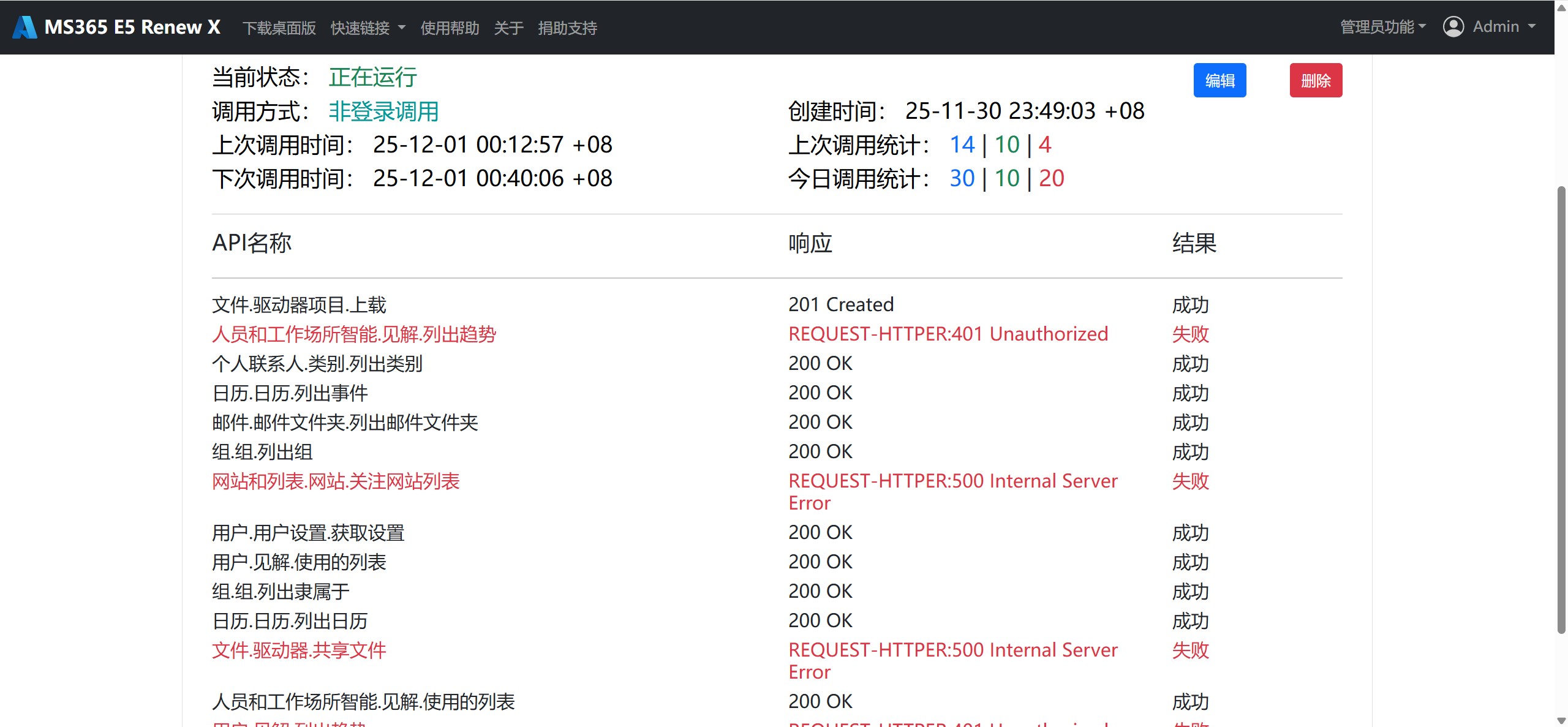Click the MS365 E5 Renew X brand title
The width and height of the screenshot is (1568, 727).
(x=132, y=27)
